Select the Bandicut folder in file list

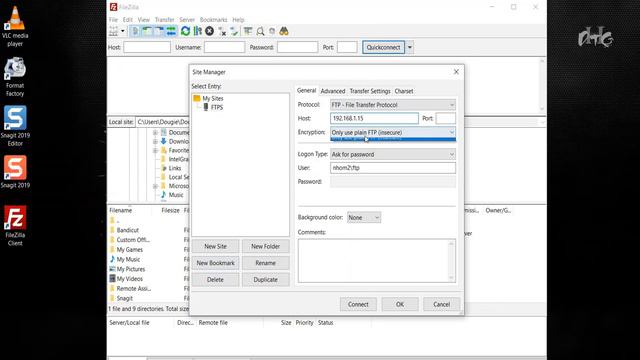coord(127,230)
